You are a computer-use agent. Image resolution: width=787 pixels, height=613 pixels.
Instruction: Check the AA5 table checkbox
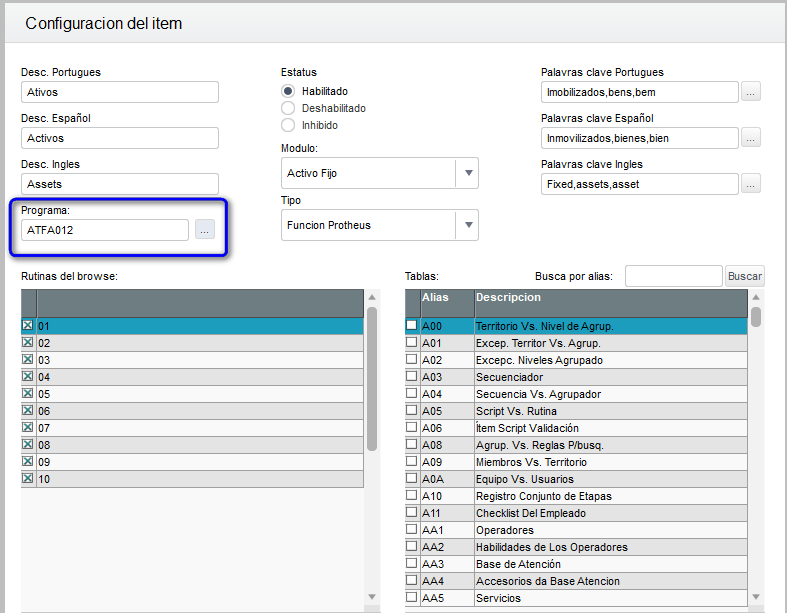tap(412, 597)
